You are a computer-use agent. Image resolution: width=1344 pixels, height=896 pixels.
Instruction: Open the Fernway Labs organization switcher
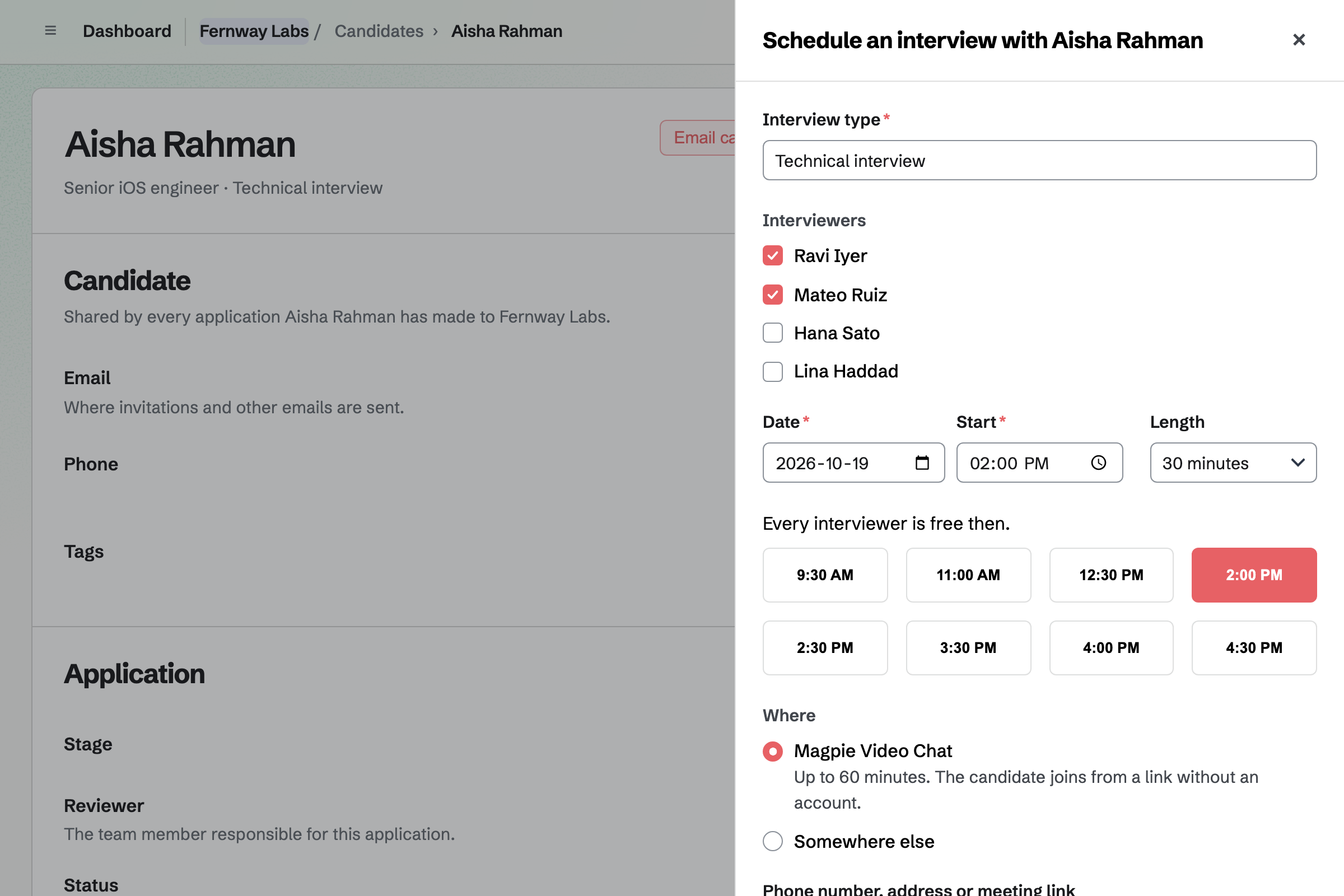pyautogui.click(x=254, y=31)
